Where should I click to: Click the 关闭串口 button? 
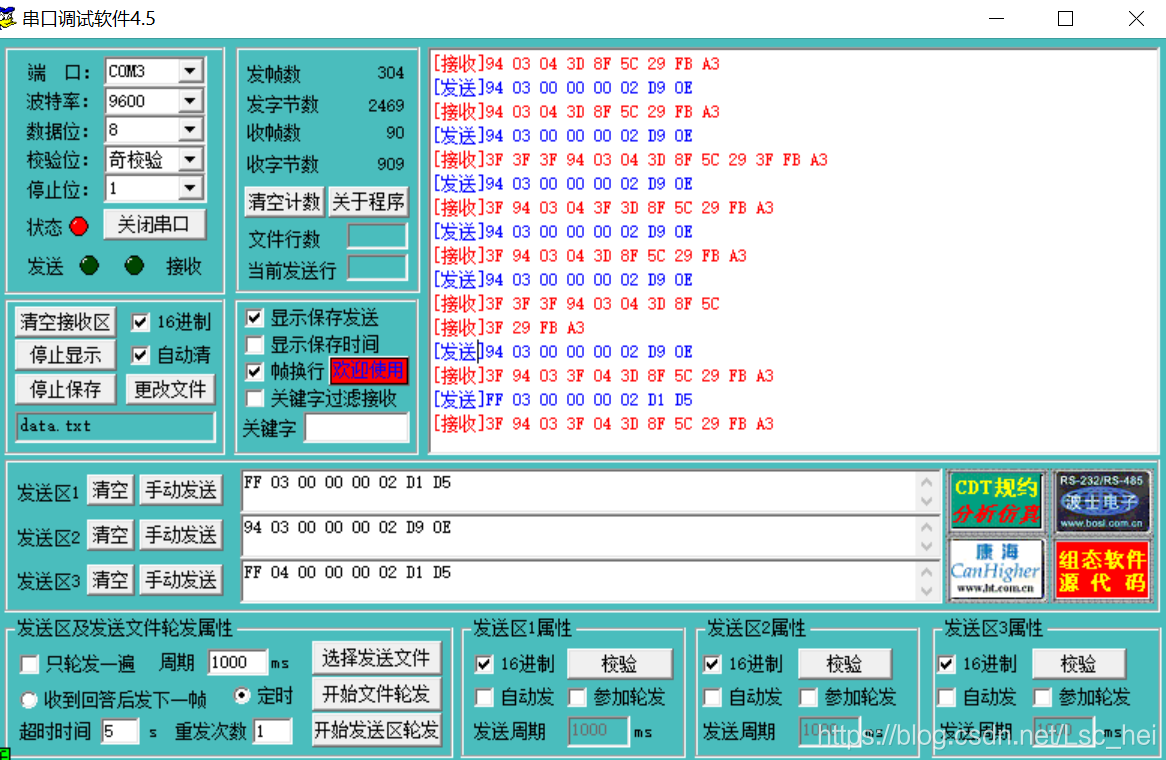click(154, 224)
